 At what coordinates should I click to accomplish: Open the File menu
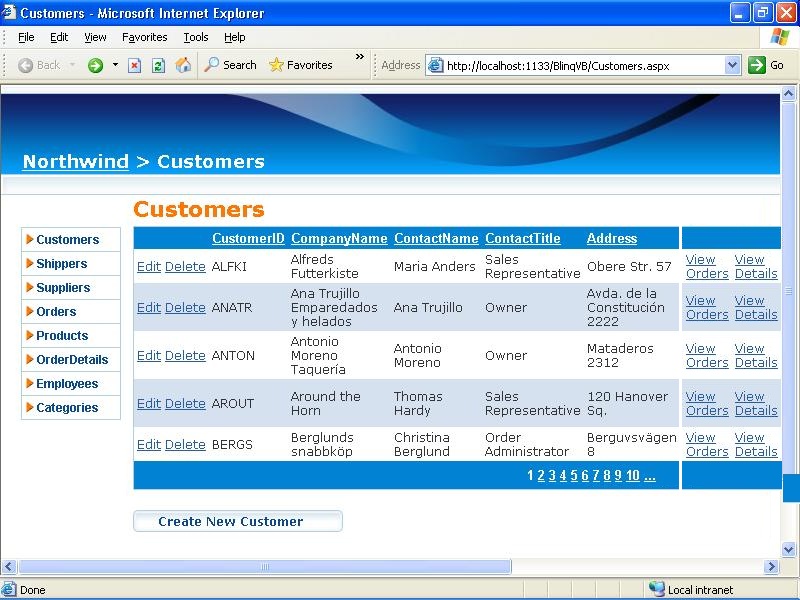[26, 37]
